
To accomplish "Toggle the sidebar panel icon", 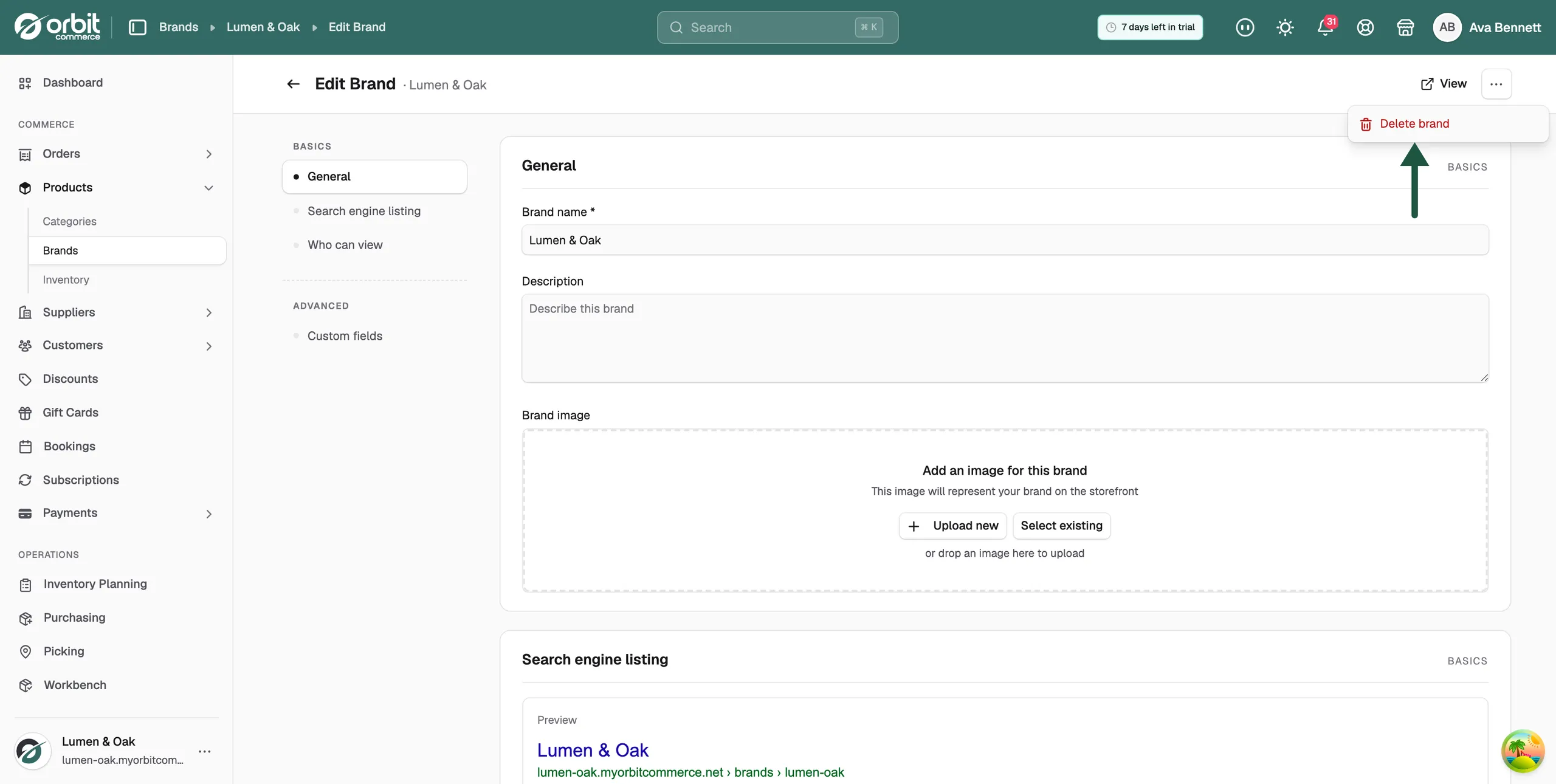I will click(x=137, y=27).
